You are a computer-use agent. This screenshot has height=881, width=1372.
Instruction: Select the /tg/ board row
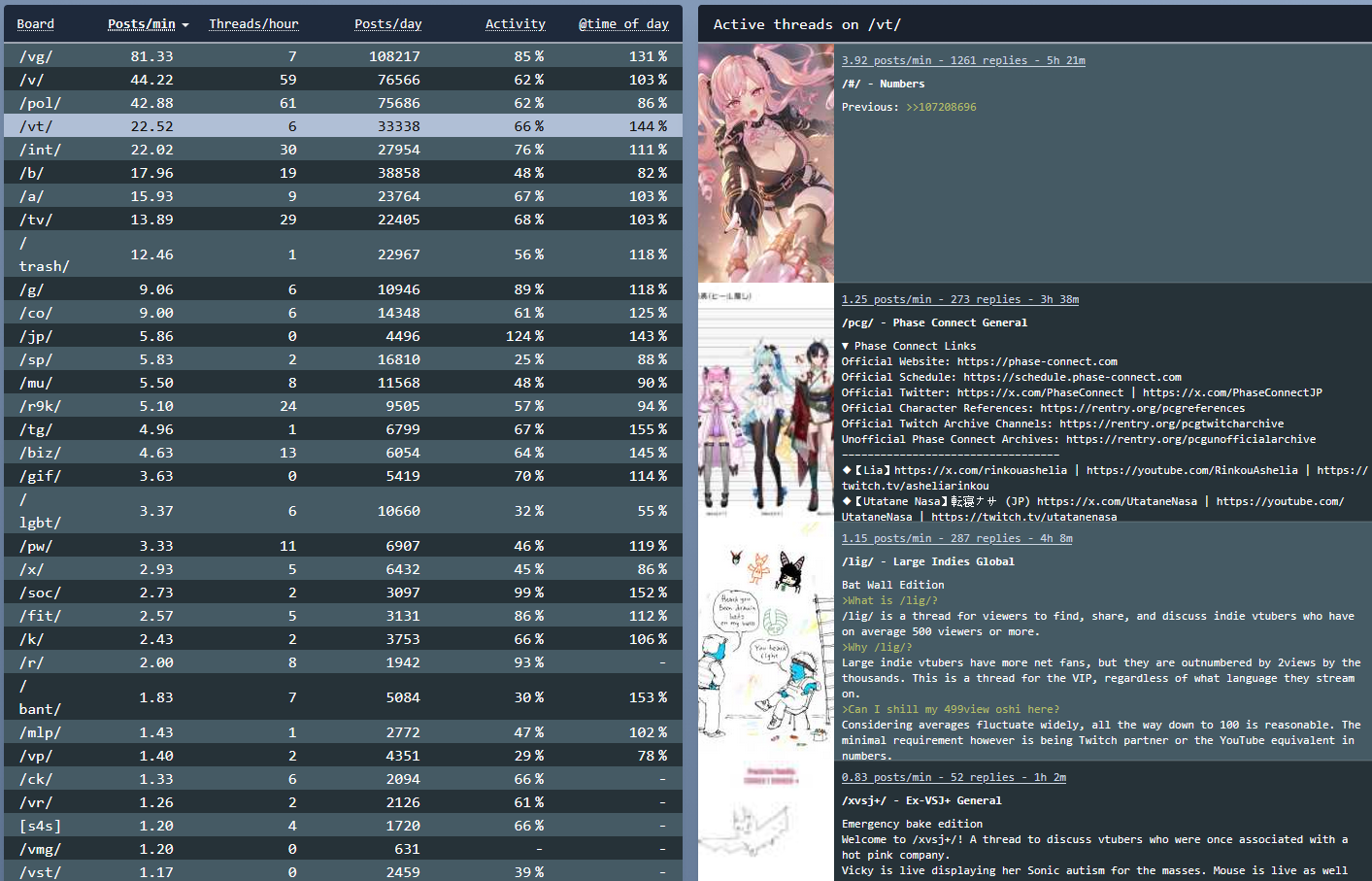[x=343, y=429]
